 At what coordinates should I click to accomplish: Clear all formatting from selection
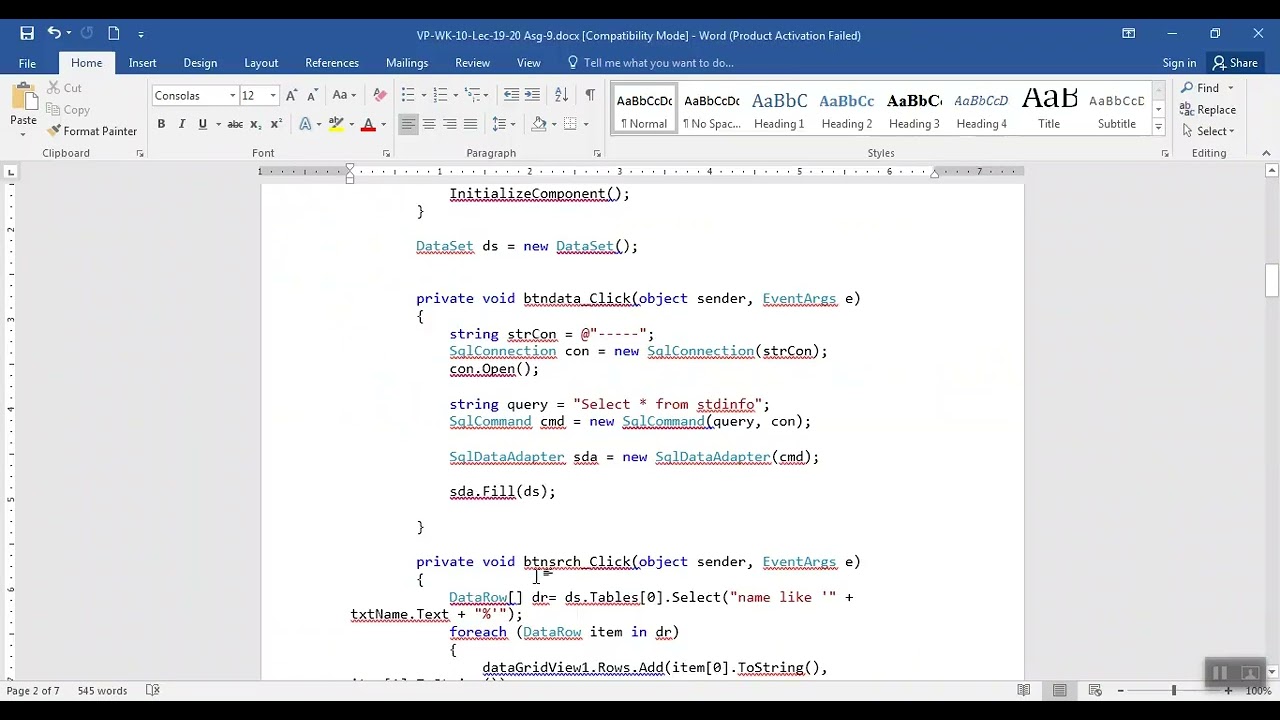[379, 96]
